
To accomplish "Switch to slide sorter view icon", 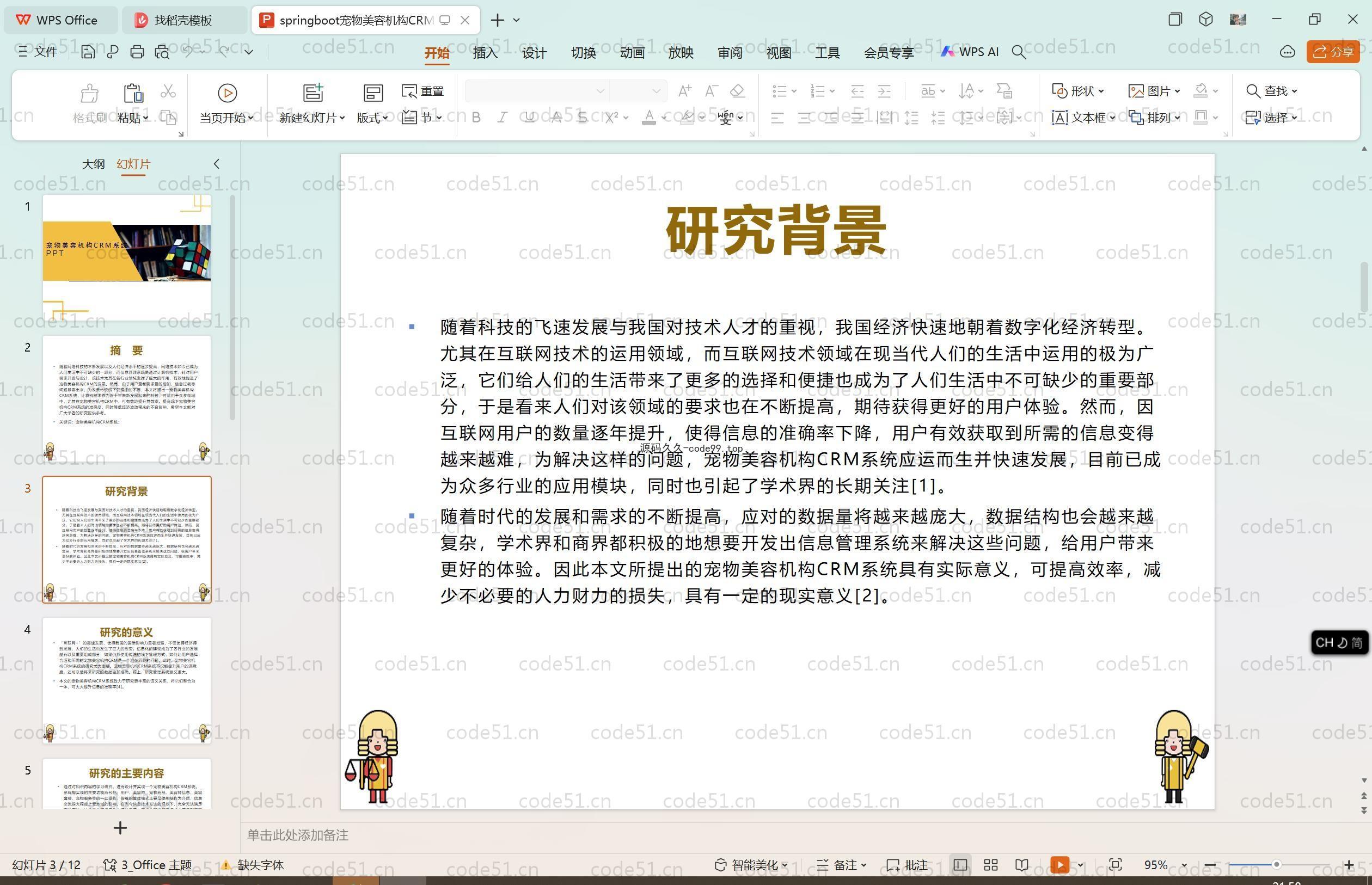I will [x=990, y=865].
